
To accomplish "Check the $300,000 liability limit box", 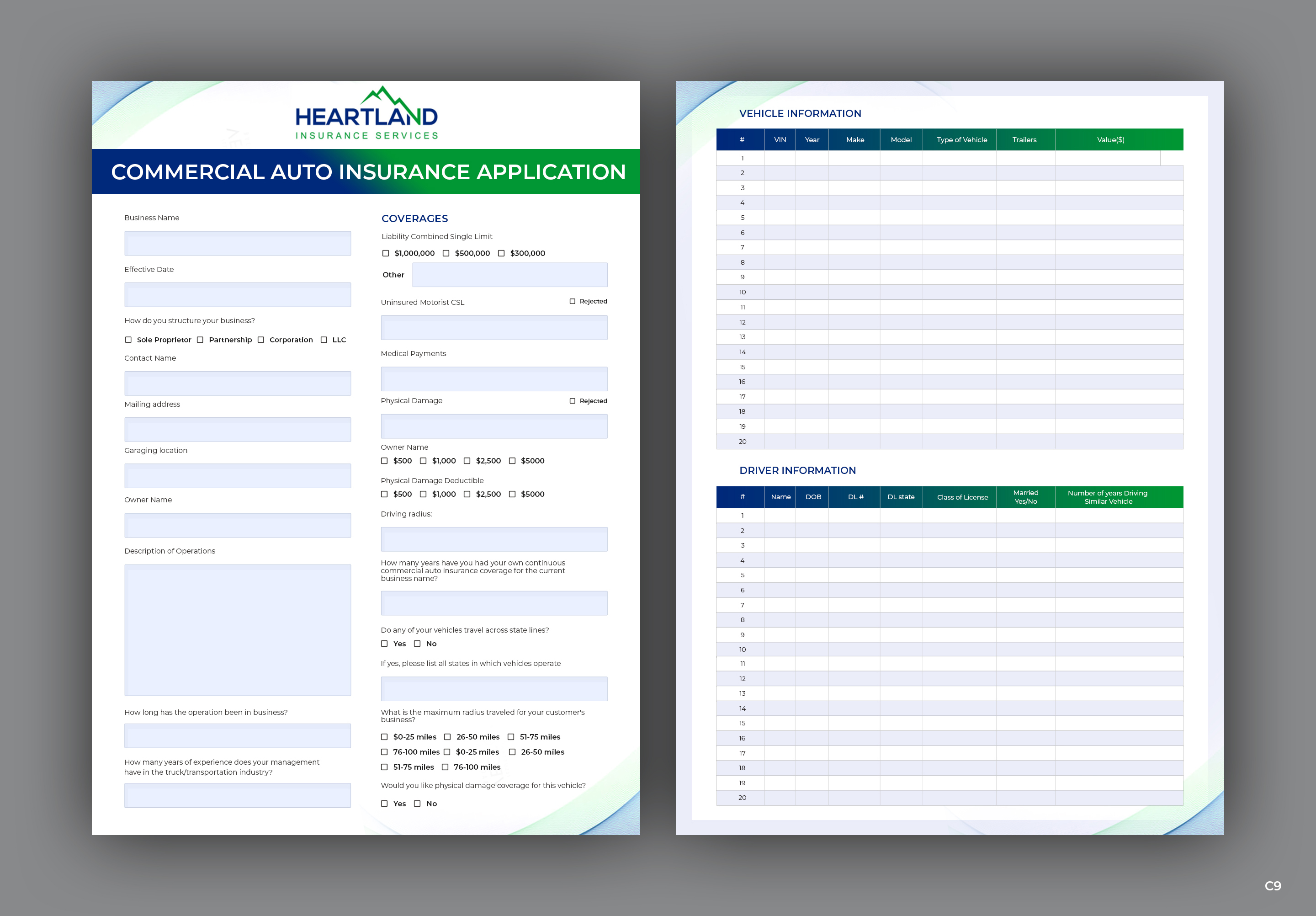I will click(502, 253).
